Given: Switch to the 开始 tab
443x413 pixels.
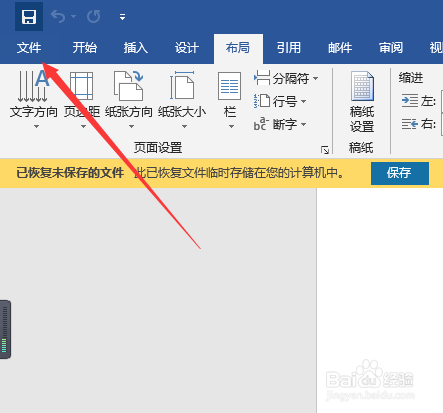Looking at the screenshot, I should tap(85, 48).
